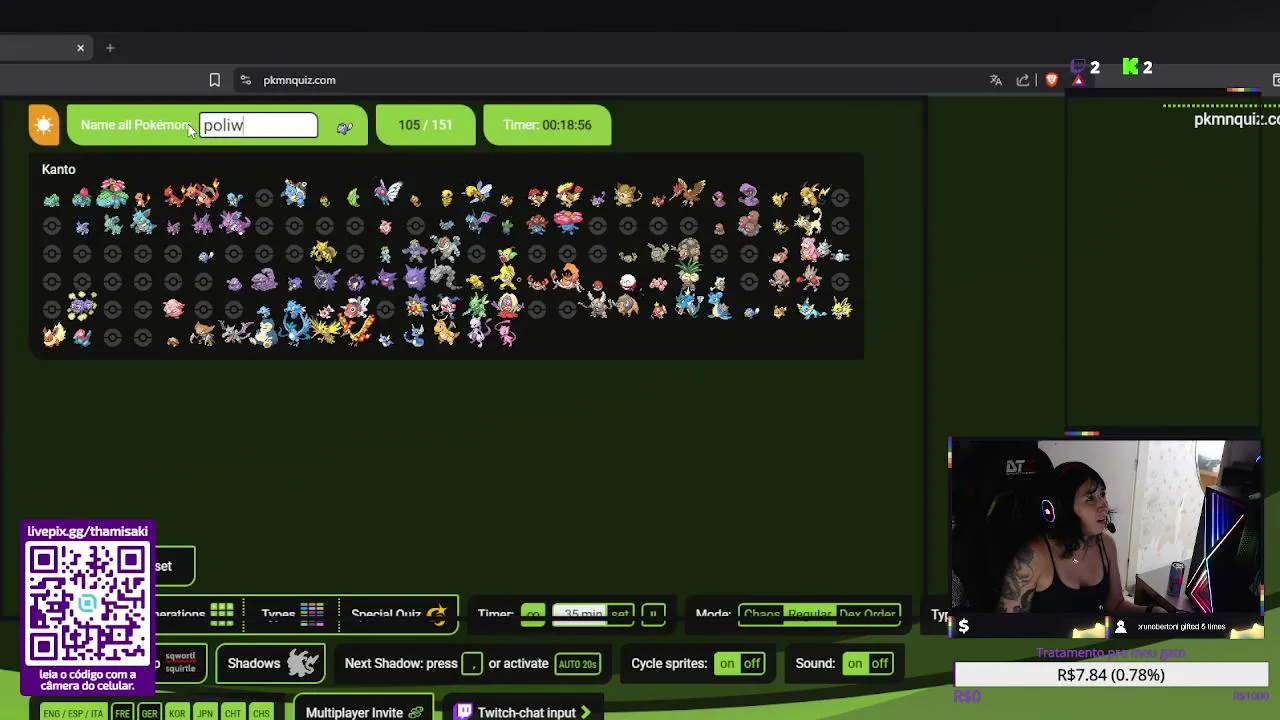The width and height of the screenshot is (1280, 720).
Task: Click the Snorlax sprite
Action: [x=264, y=335]
